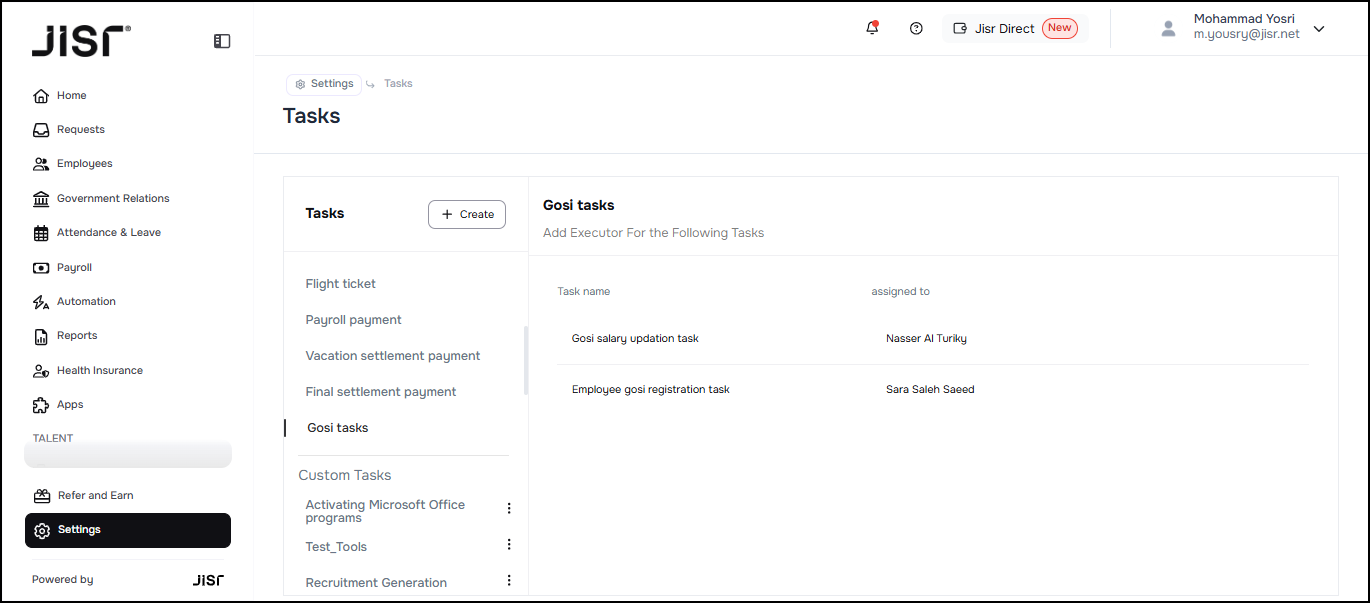Screen dimensions: 1370x603
Task: Collapse the sidebar panel icon
Action: (222, 41)
